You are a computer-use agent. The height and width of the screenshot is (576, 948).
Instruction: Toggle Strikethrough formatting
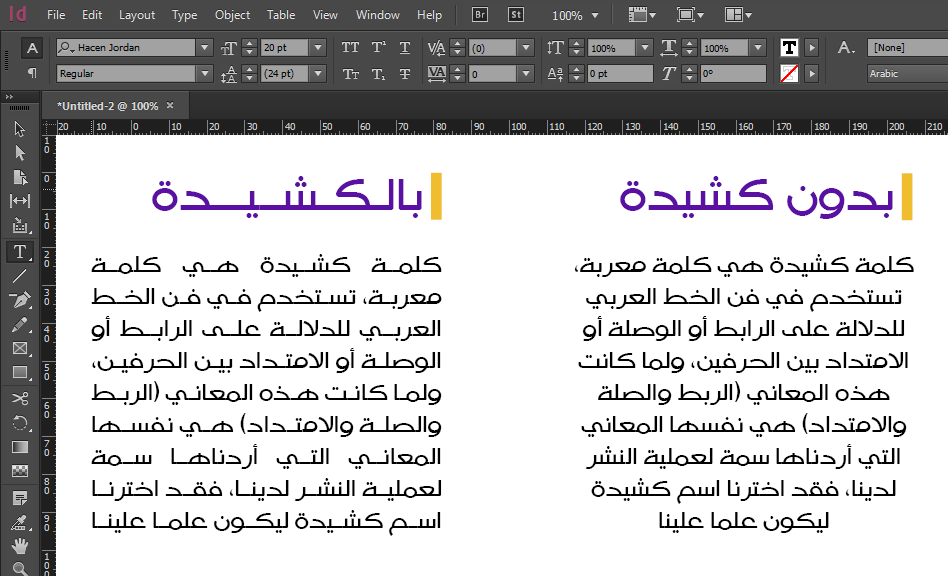405,74
